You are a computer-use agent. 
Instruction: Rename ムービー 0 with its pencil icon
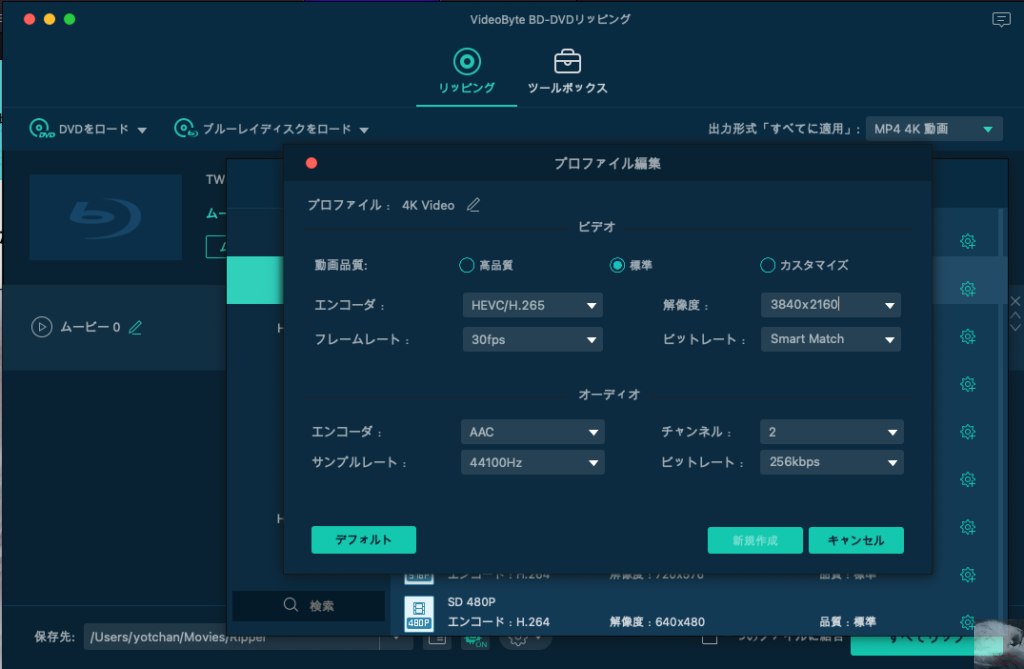point(135,327)
